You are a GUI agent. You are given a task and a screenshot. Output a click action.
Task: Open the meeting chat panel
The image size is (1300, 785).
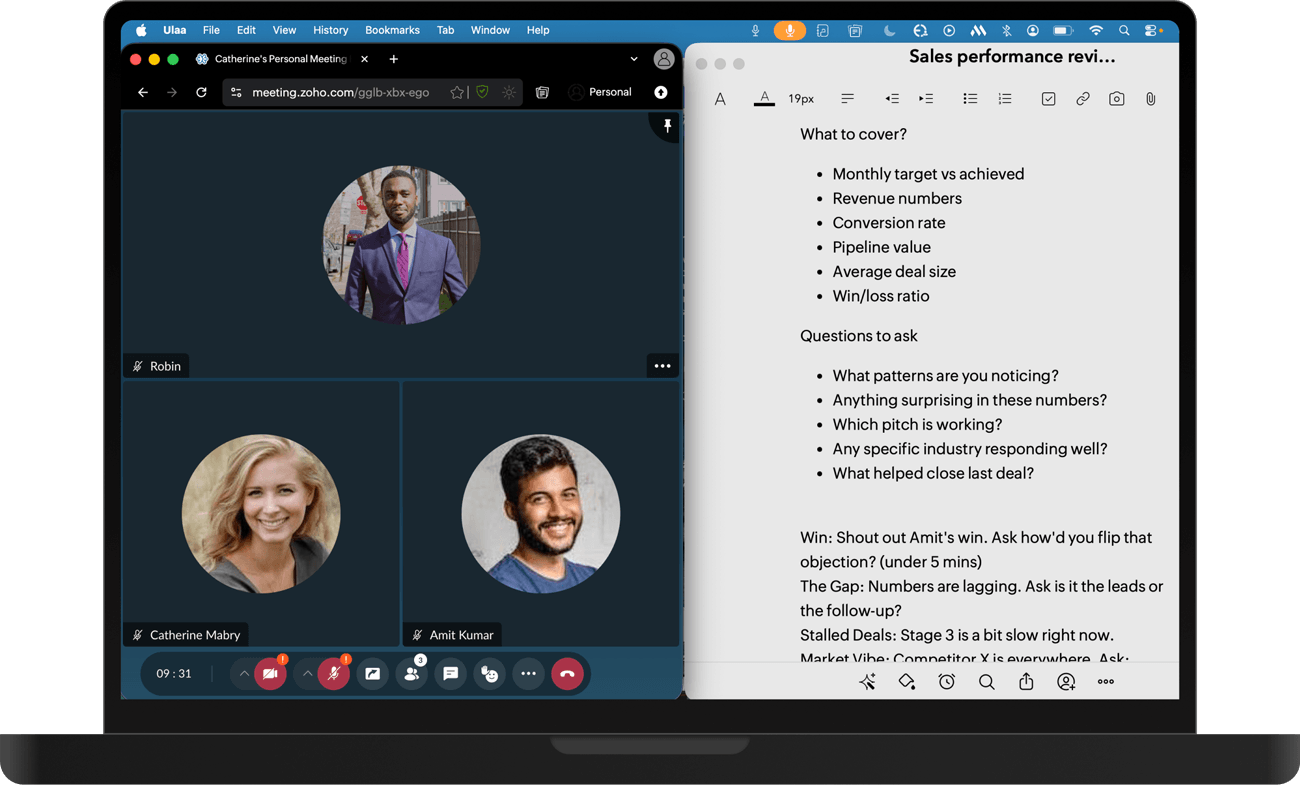450,674
